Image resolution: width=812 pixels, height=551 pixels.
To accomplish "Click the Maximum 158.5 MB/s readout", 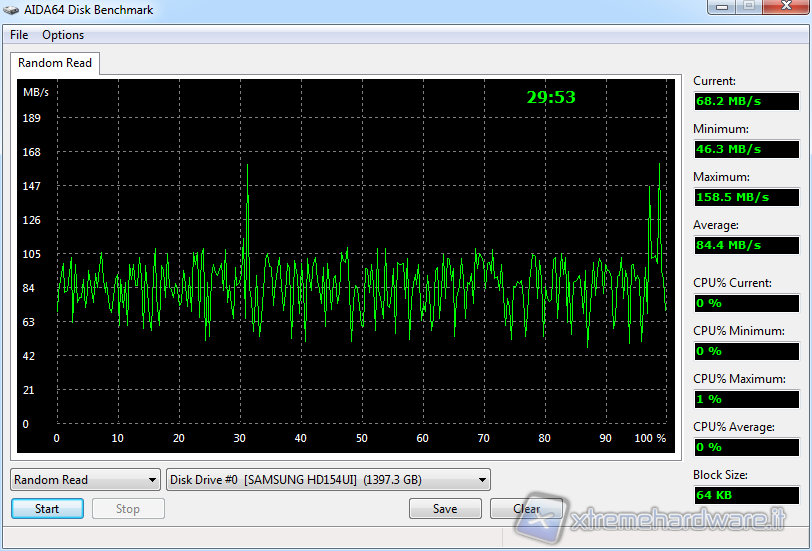I will click(x=746, y=197).
